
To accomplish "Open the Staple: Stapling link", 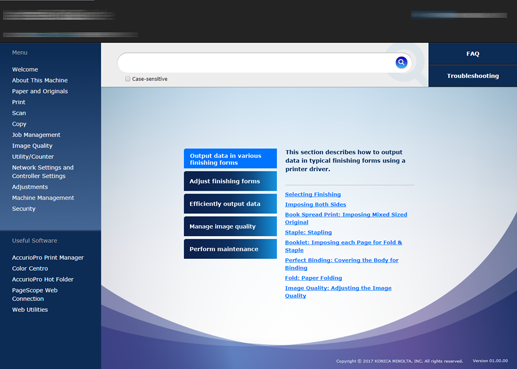I will (x=308, y=232).
